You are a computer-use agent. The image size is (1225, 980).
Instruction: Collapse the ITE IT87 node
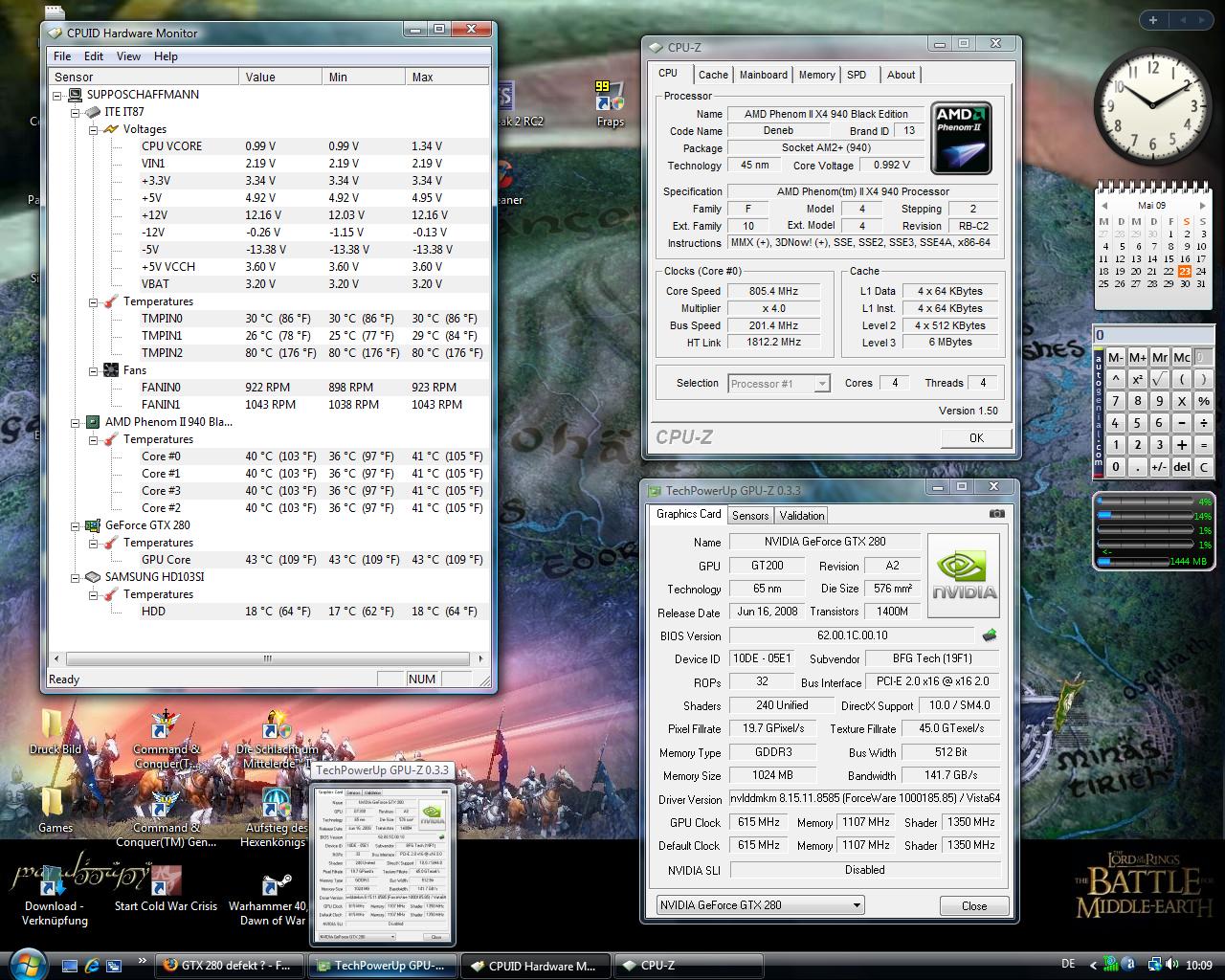(x=77, y=112)
